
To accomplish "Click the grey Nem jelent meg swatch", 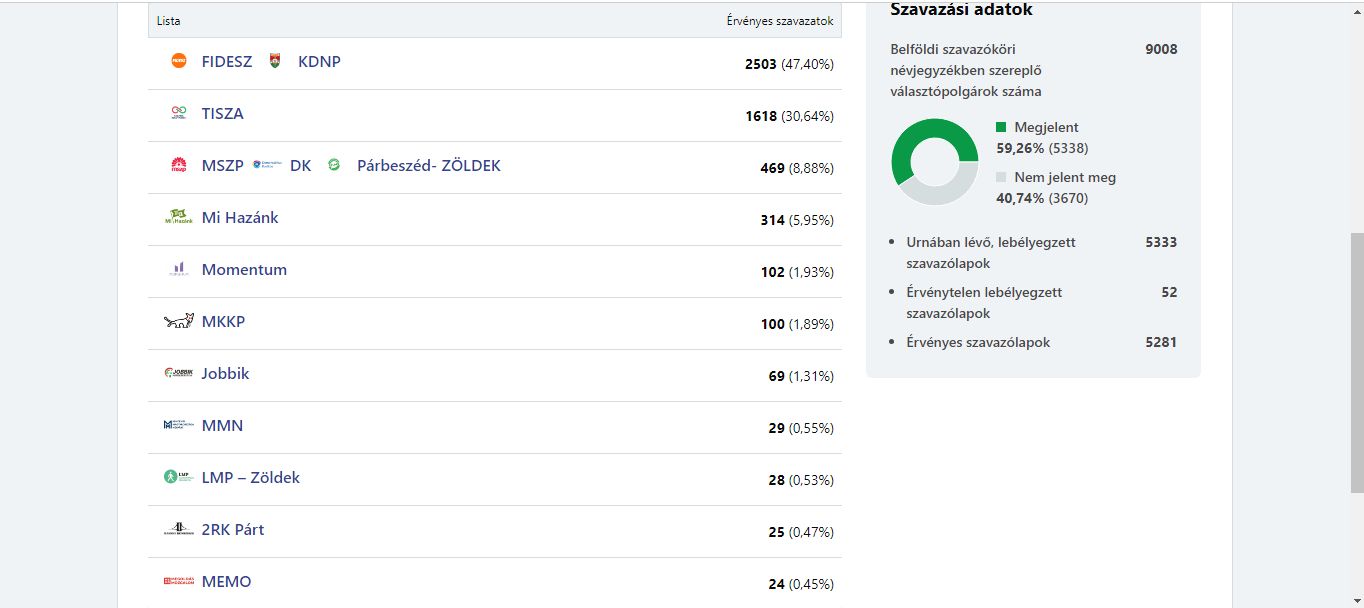I will tap(1002, 178).
